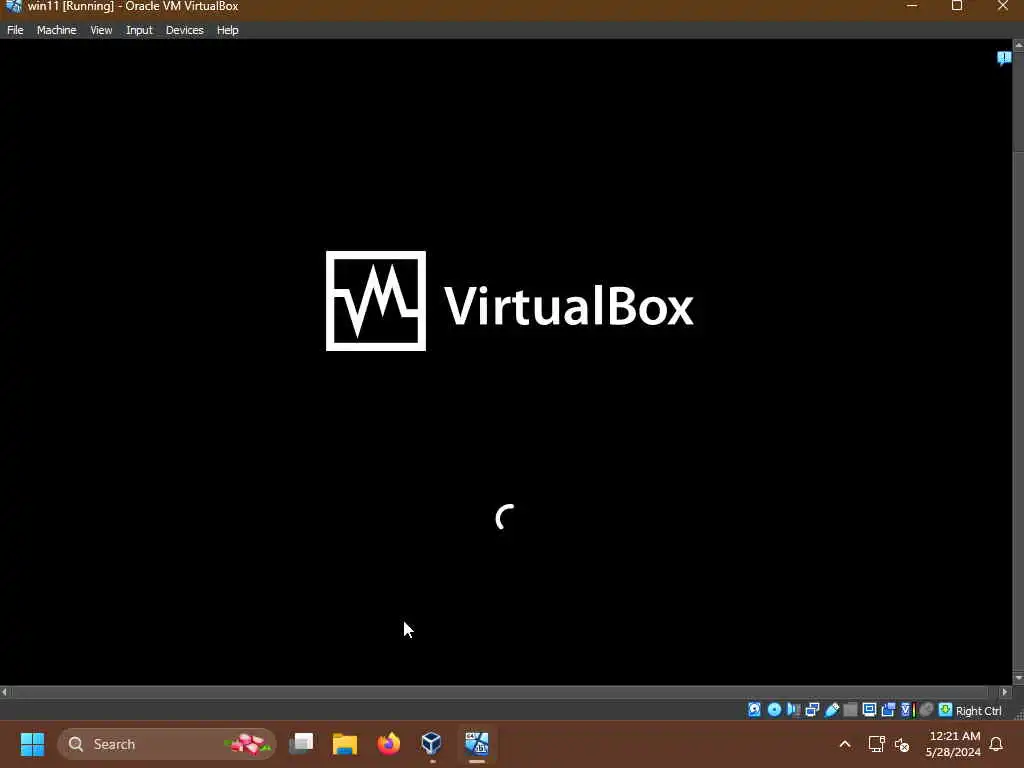Open Windows notifications bell icon

996,744
